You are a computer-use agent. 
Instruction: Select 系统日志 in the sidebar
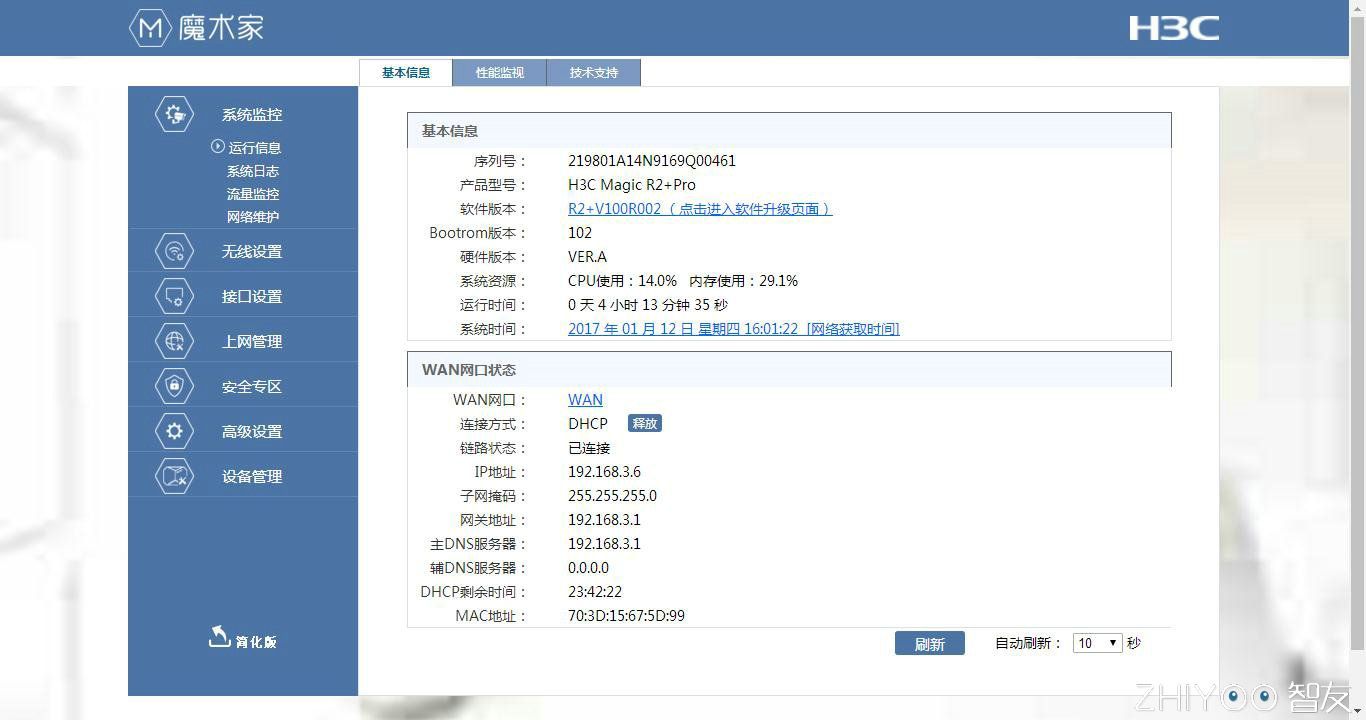[253, 171]
